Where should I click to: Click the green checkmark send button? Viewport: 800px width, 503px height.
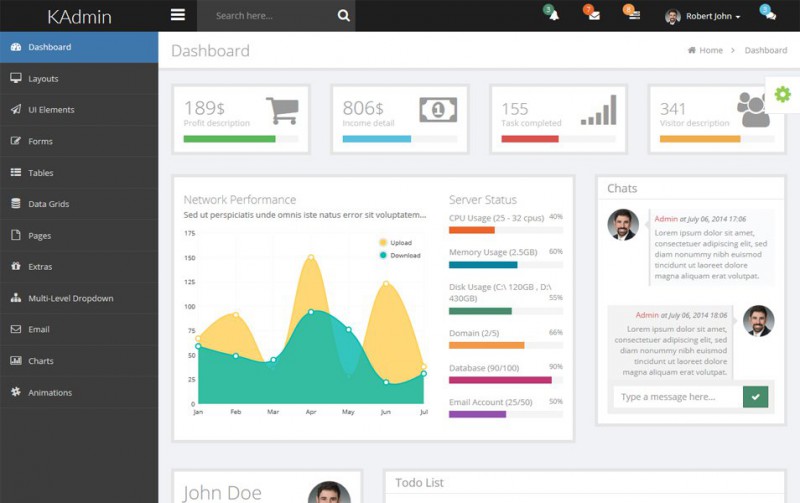pyautogui.click(x=756, y=397)
